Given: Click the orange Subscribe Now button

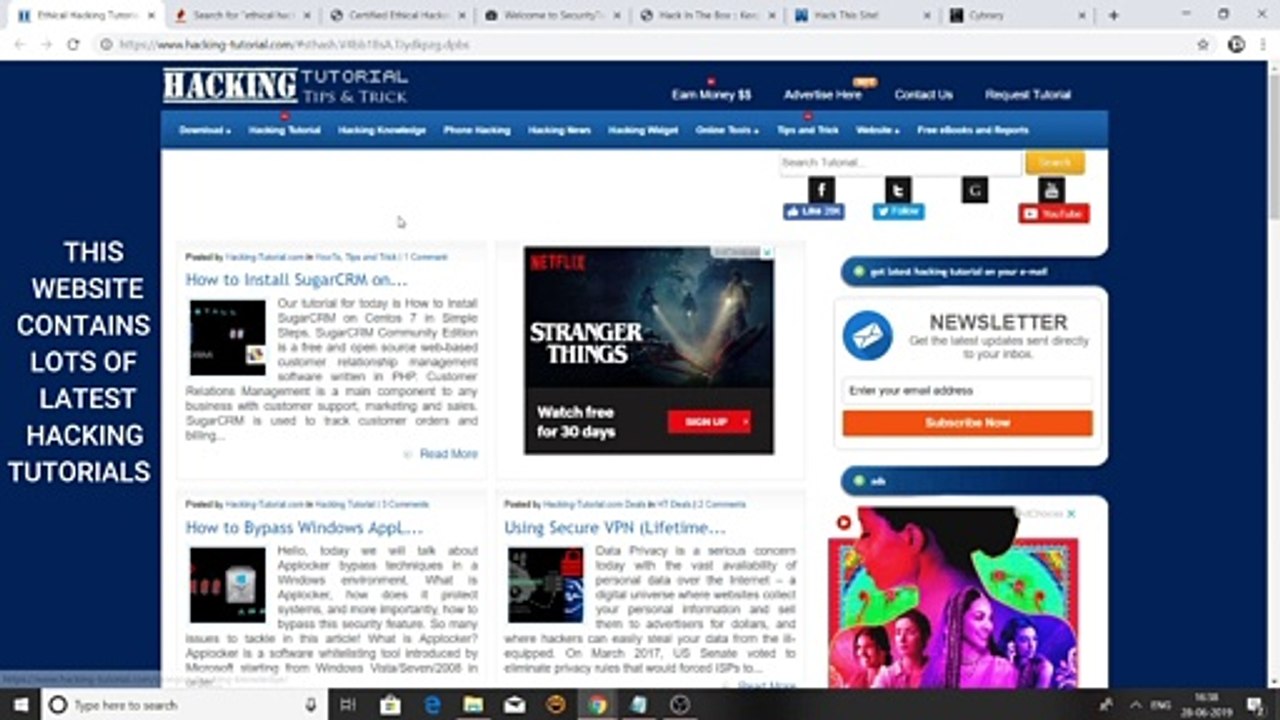Looking at the screenshot, I should (967, 423).
